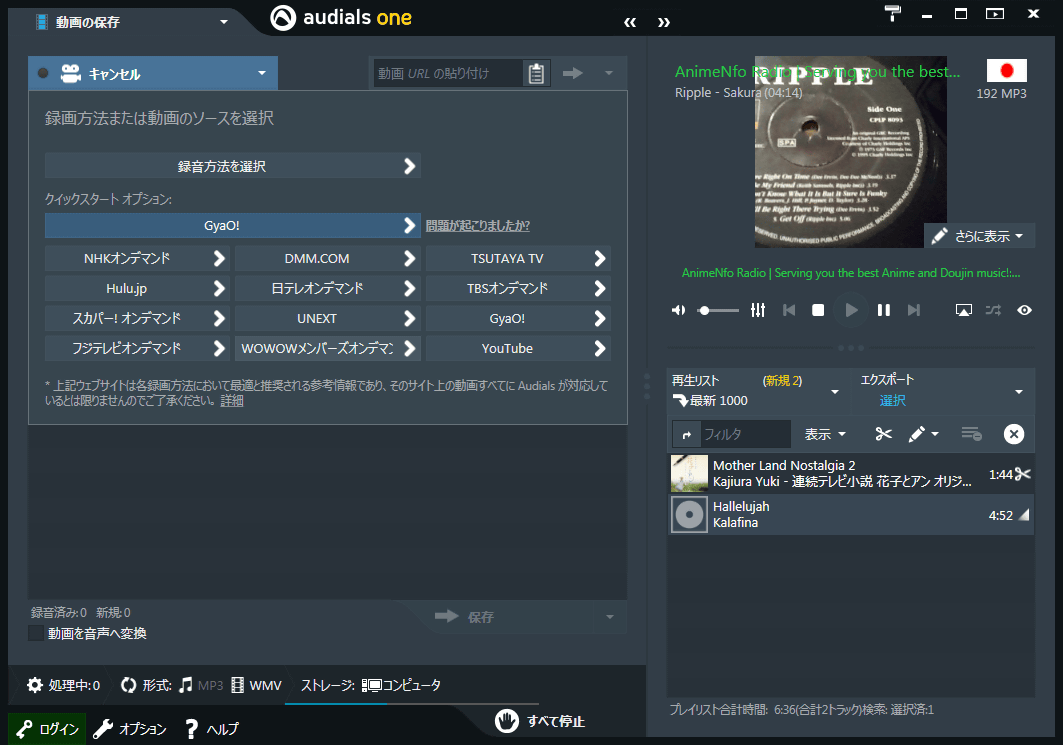Click the filter arrow icon
Image resolution: width=1063 pixels, height=745 pixels.
[687, 435]
